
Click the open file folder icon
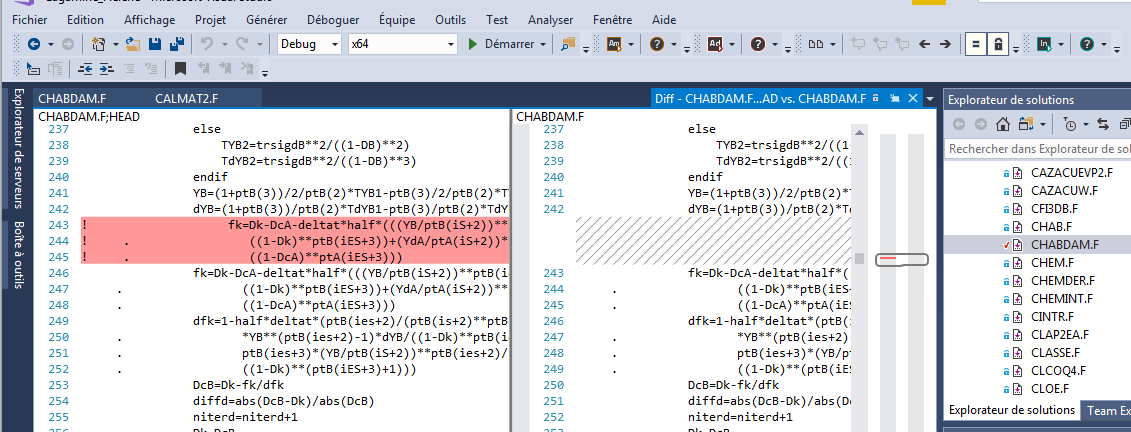pyautogui.click(x=133, y=44)
